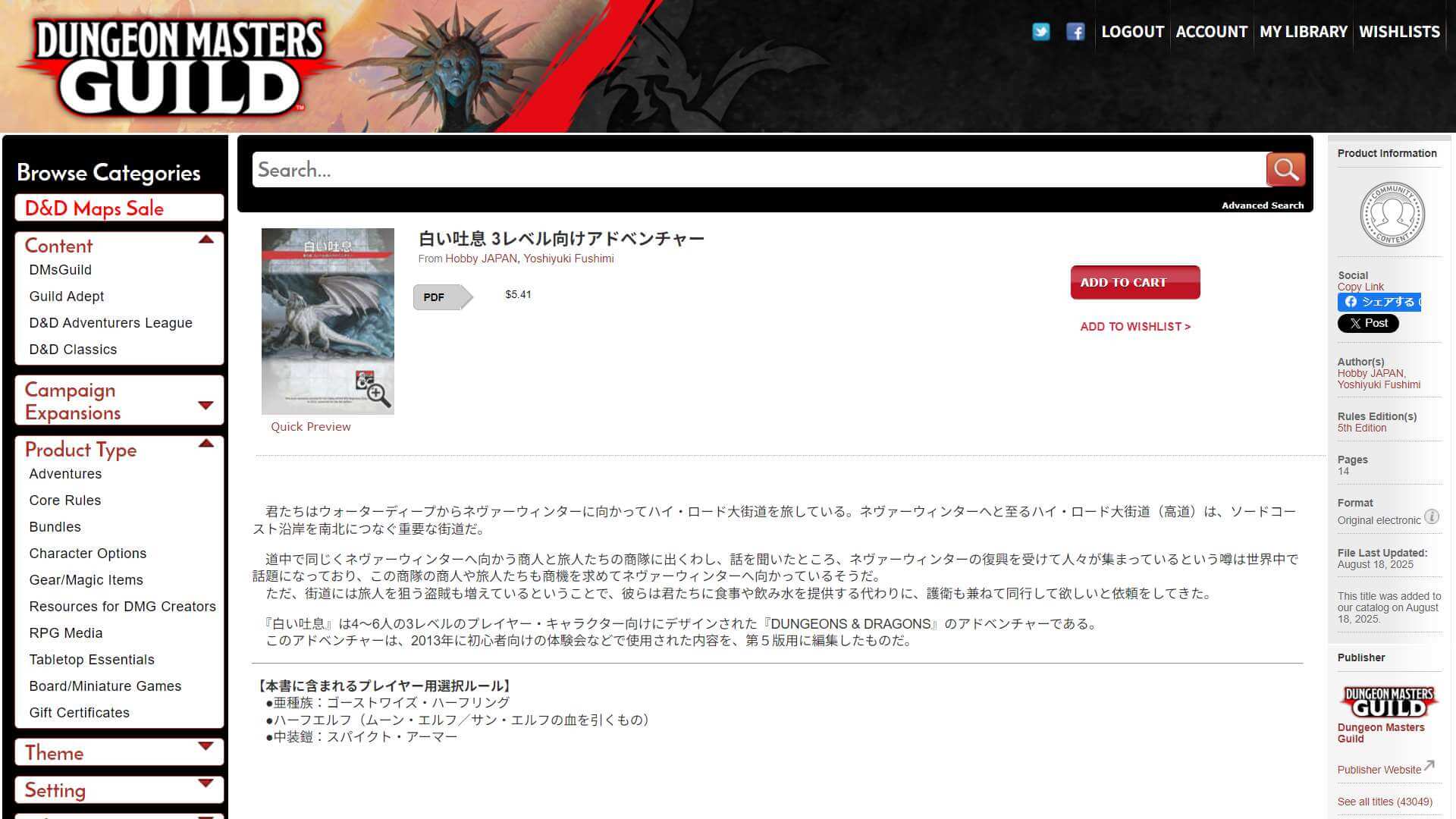The height and width of the screenshot is (819, 1456).
Task: Open Yoshiyuki Fushimi link under product title
Action: [569, 259]
